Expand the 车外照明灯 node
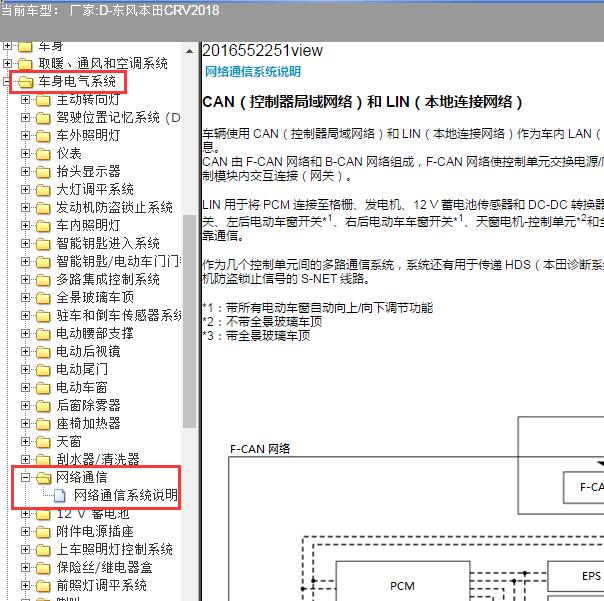The image size is (604, 601). 25,136
